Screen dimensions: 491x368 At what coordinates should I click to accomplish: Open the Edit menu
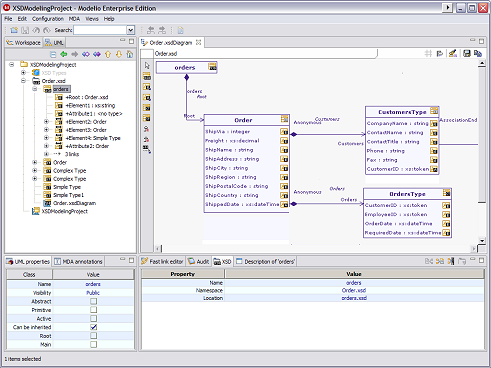[x=22, y=19]
